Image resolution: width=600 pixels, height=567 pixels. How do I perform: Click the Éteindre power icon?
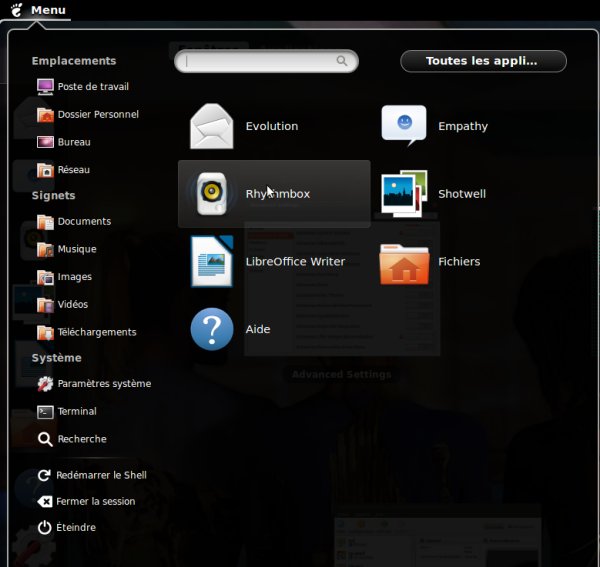pos(44,527)
